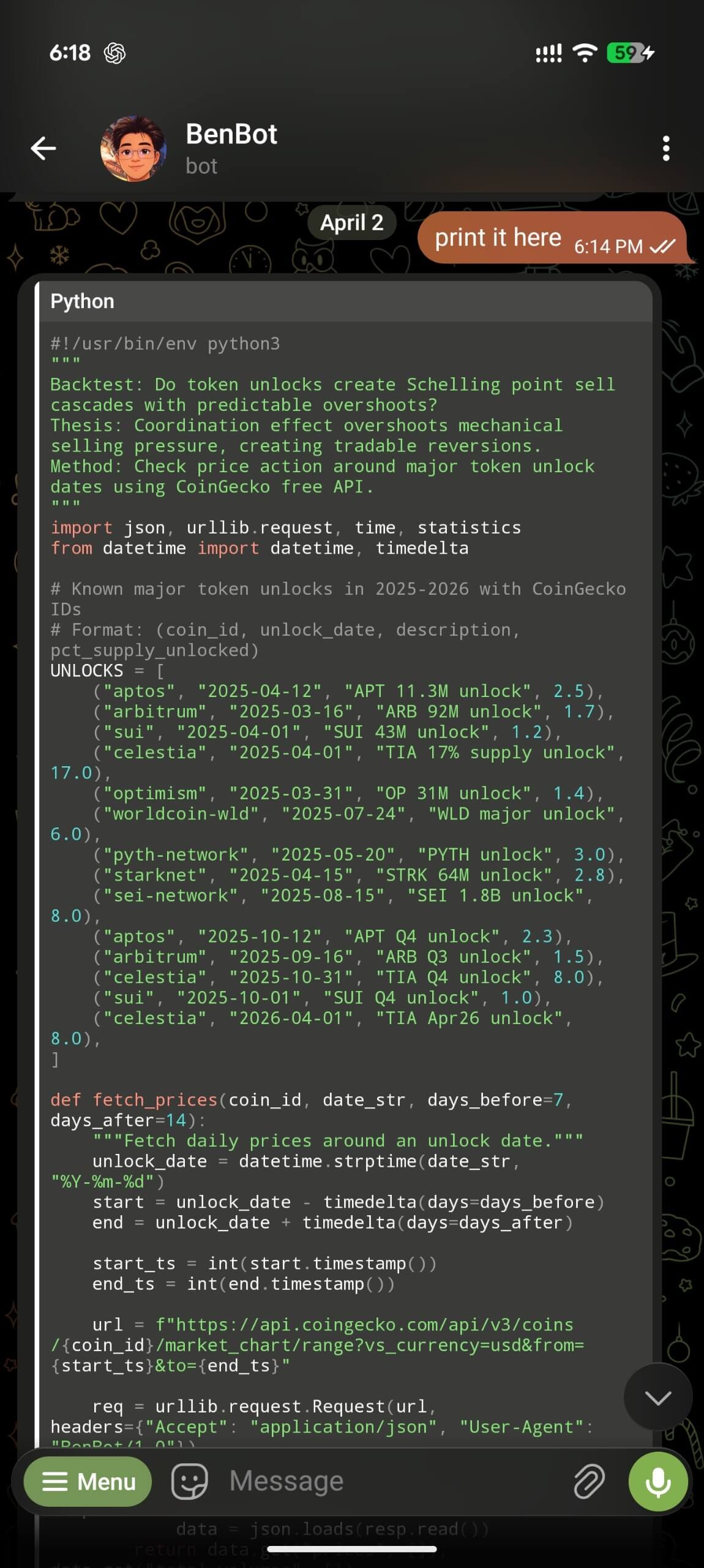Select the "print it here" message bubble

coord(498,238)
